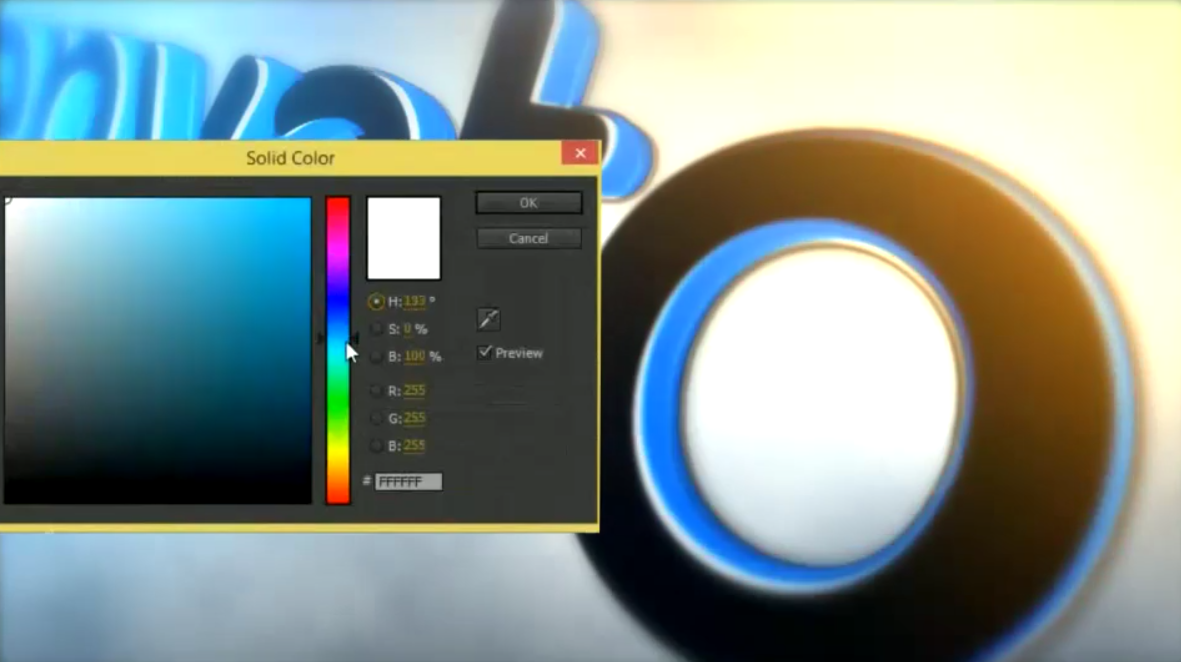Click the blue value 255
This screenshot has width=1181, height=662.
click(x=414, y=446)
